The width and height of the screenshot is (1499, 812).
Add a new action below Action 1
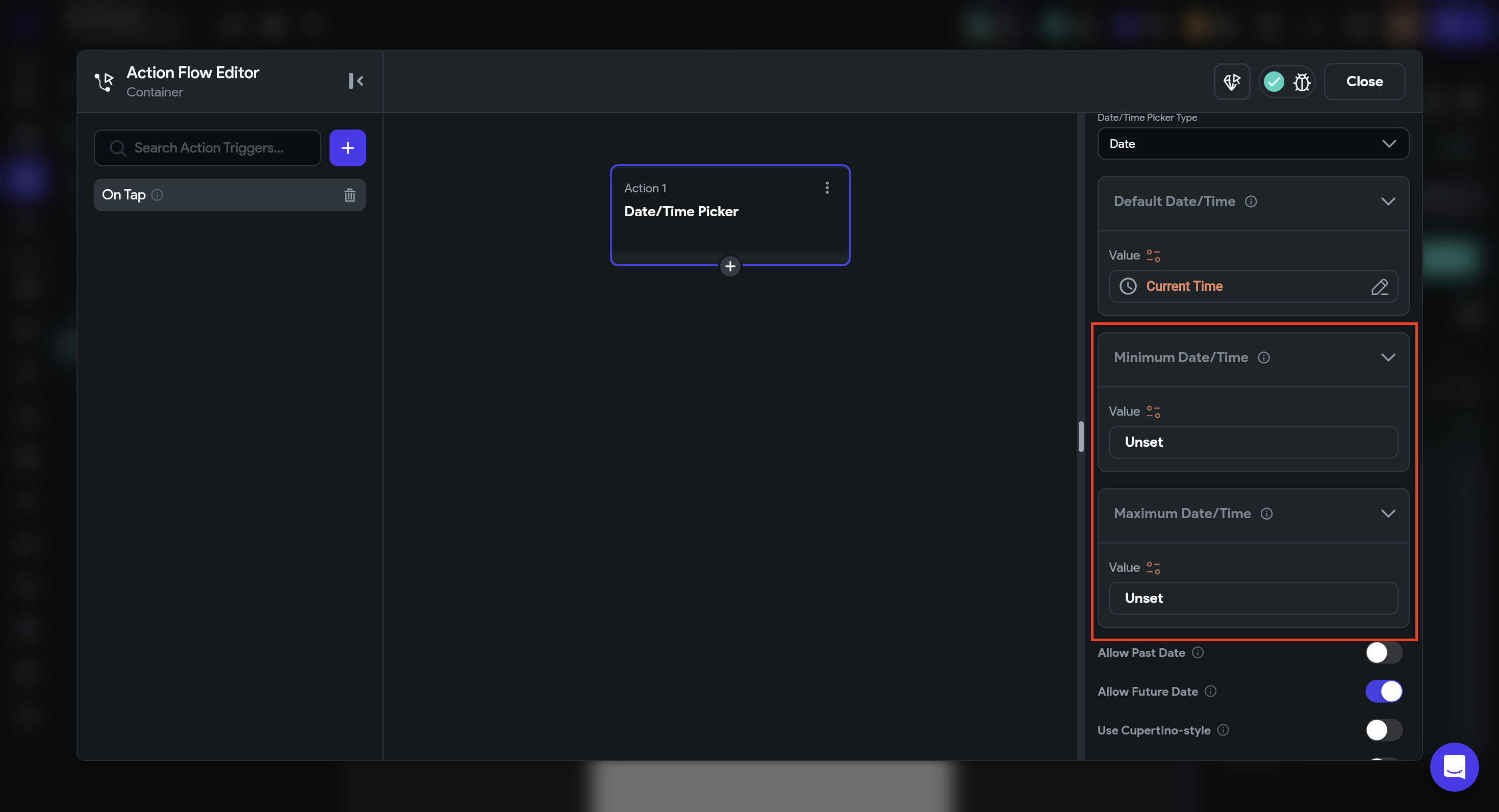click(x=730, y=267)
